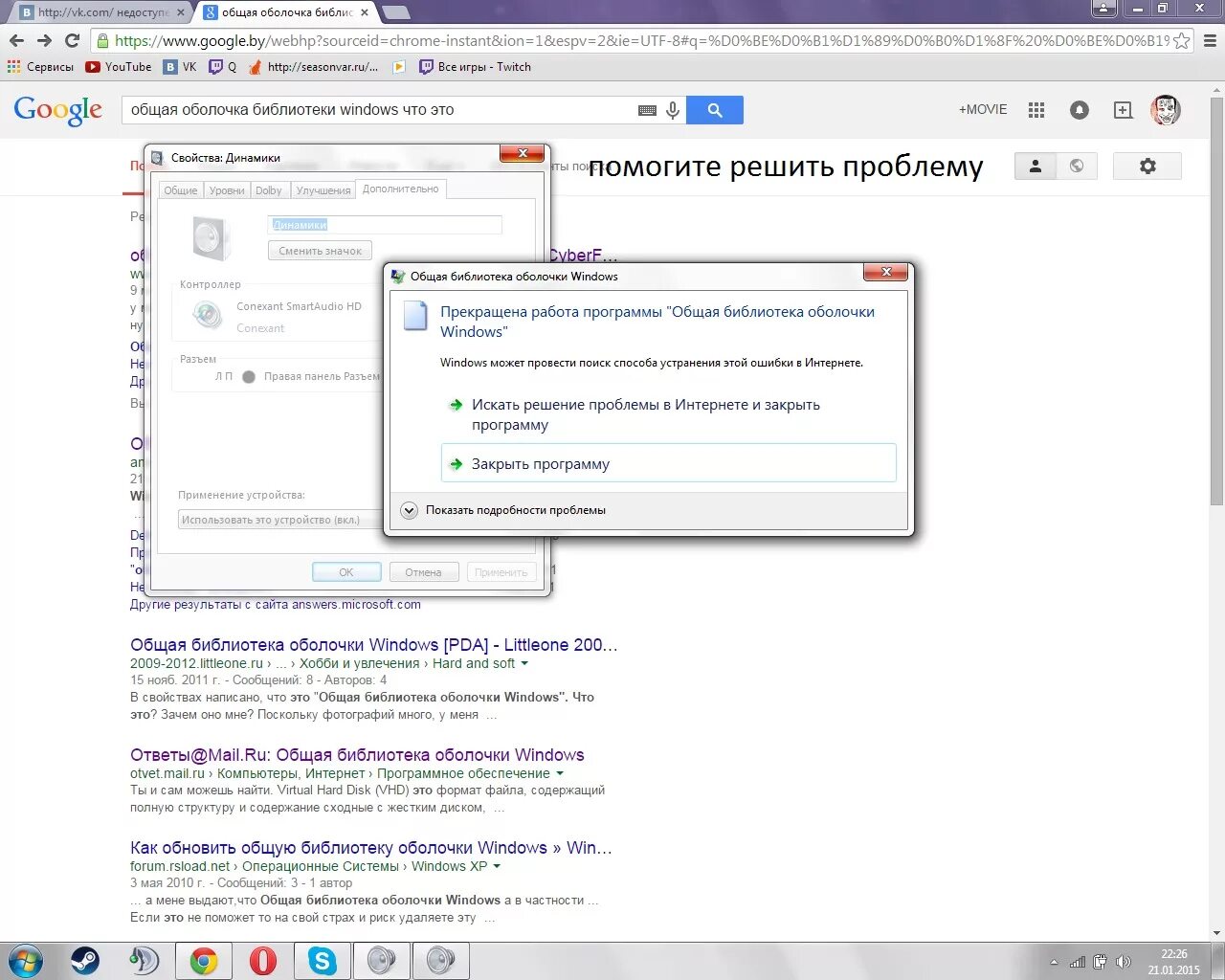
Task: Show global results globe icon
Action: (x=1077, y=166)
